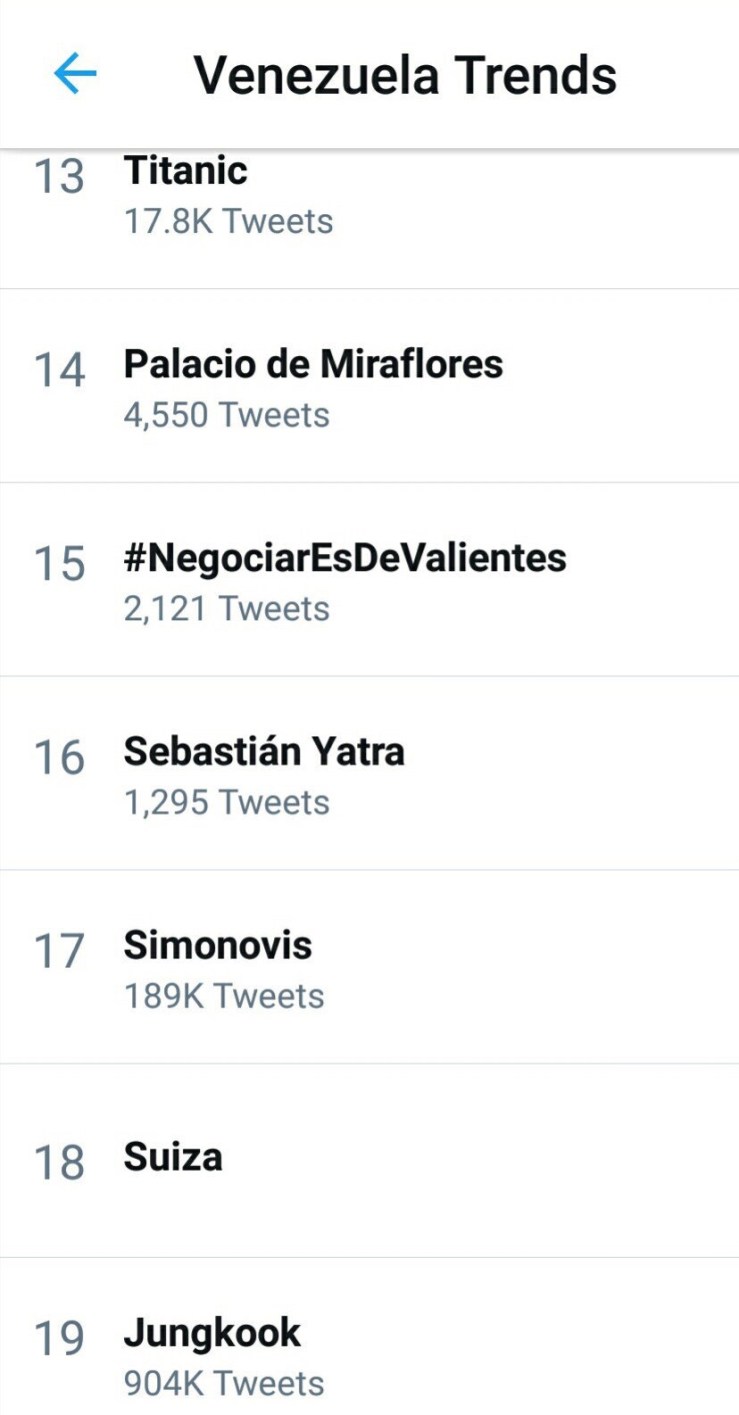The image size is (739, 1415).
Task: Click rank number 19
Action: (x=60, y=1339)
